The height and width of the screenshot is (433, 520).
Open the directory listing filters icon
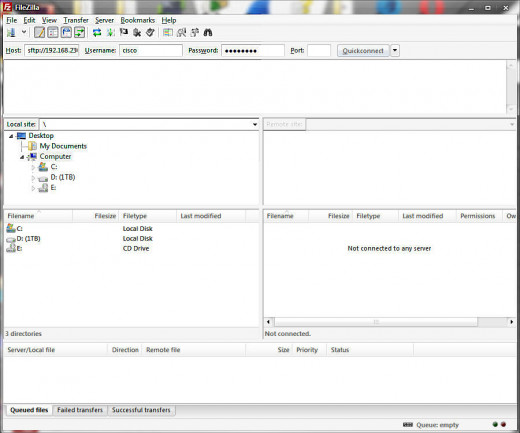[x=168, y=32]
